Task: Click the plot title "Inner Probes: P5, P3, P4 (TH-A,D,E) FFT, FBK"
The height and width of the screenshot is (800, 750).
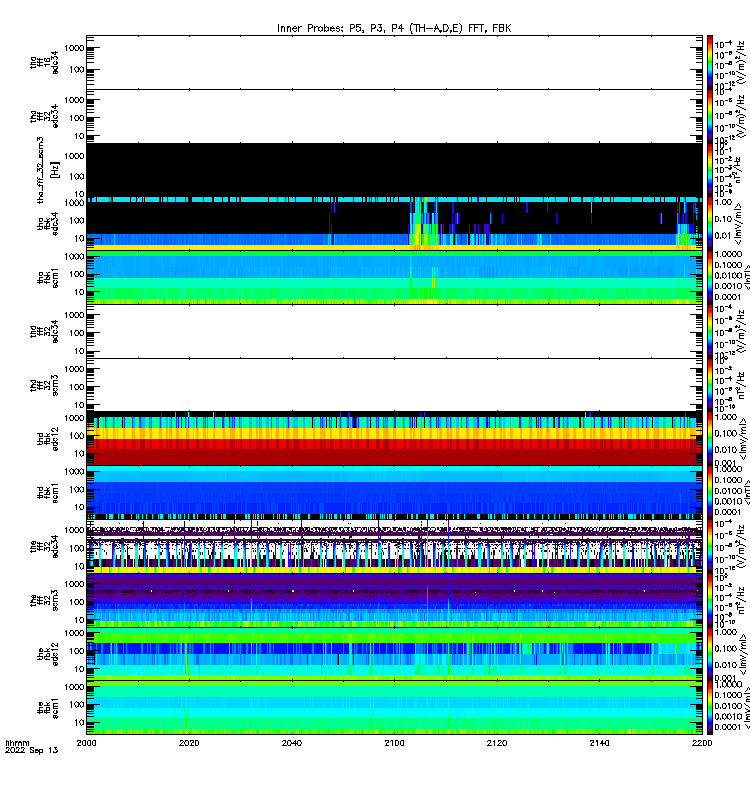Action: click(394, 28)
